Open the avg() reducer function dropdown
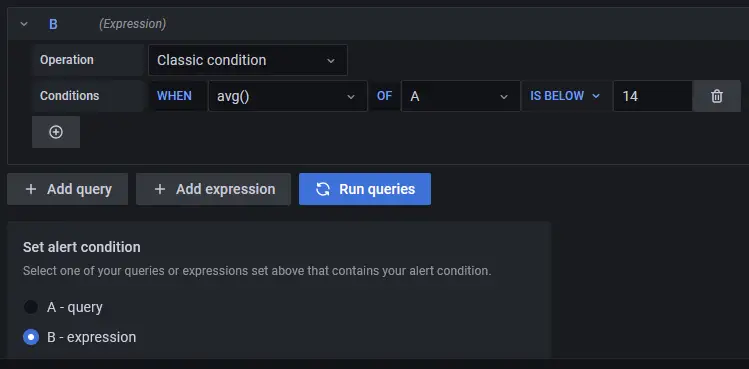The height and width of the screenshot is (369, 749). 288,96
